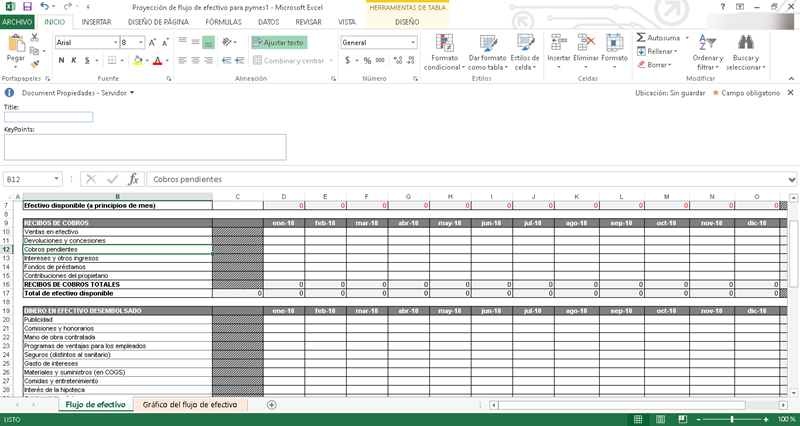The width and height of the screenshot is (800, 426).
Task: Switch to the DATOS tab
Action: pos(268,22)
